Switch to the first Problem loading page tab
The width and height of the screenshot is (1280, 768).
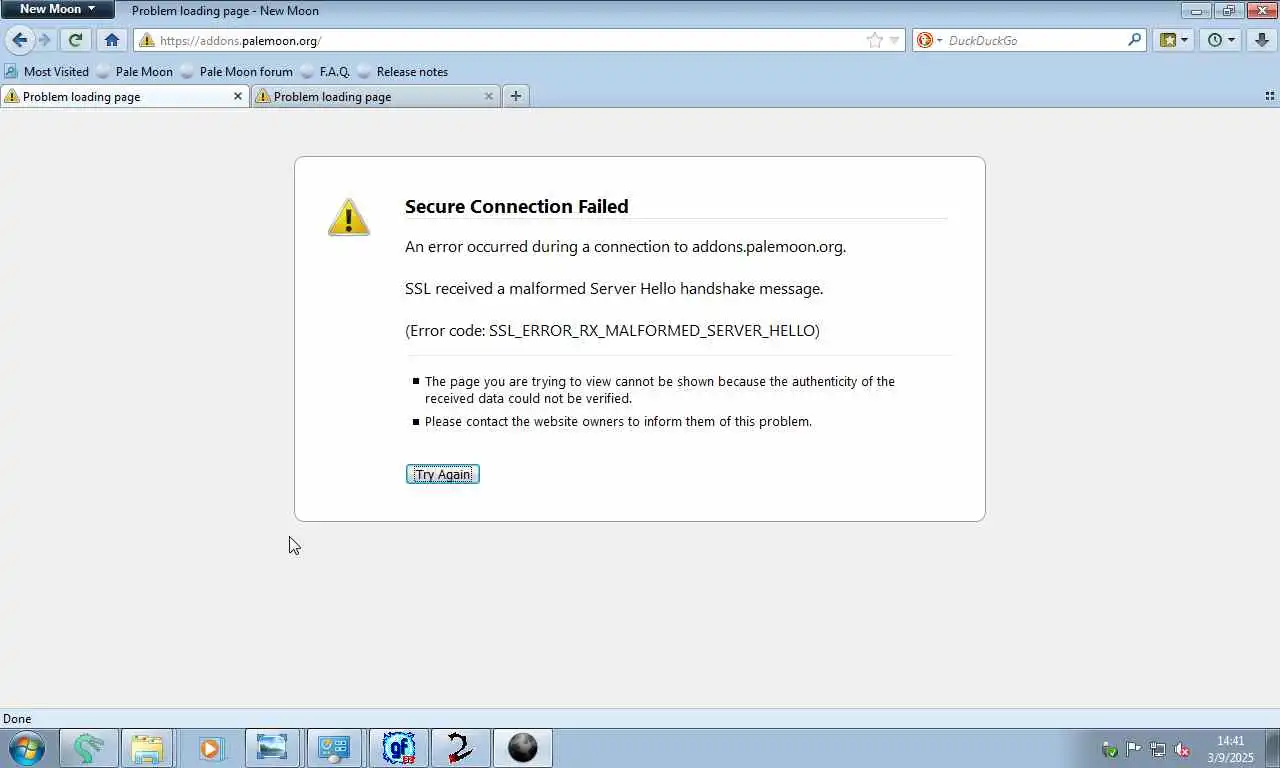tap(125, 97)
